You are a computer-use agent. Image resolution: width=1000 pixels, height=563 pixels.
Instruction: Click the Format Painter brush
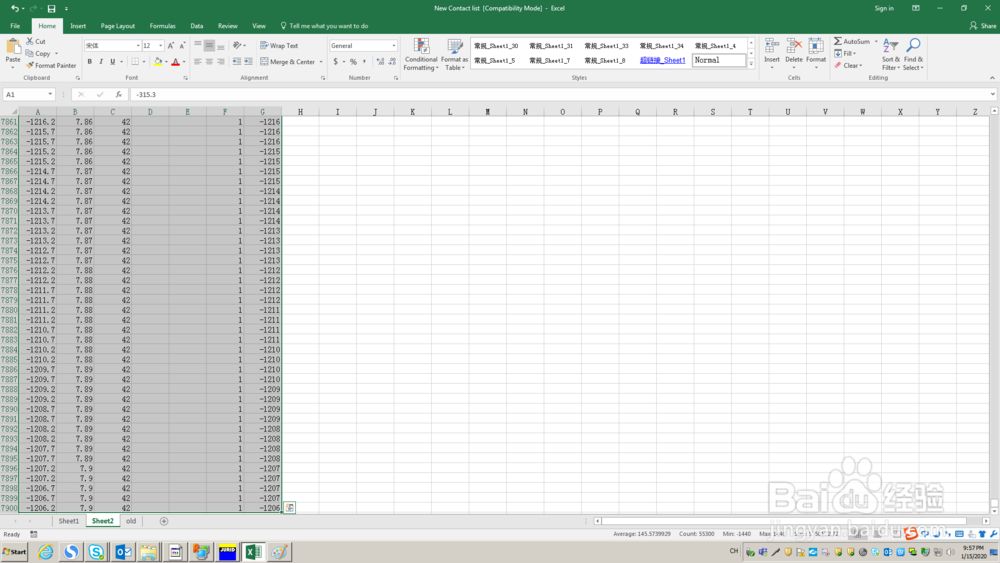tap(29, 65)
